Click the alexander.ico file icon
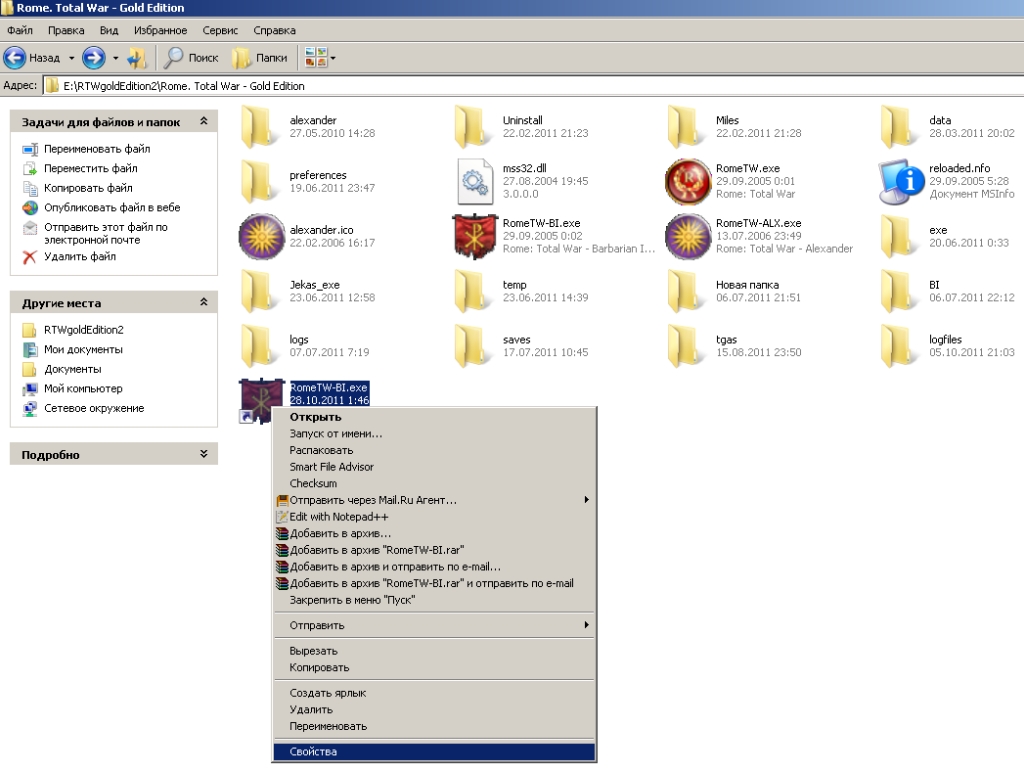Image resolution: width=1024 pixels, height=768 pixels. pos(261,236)
